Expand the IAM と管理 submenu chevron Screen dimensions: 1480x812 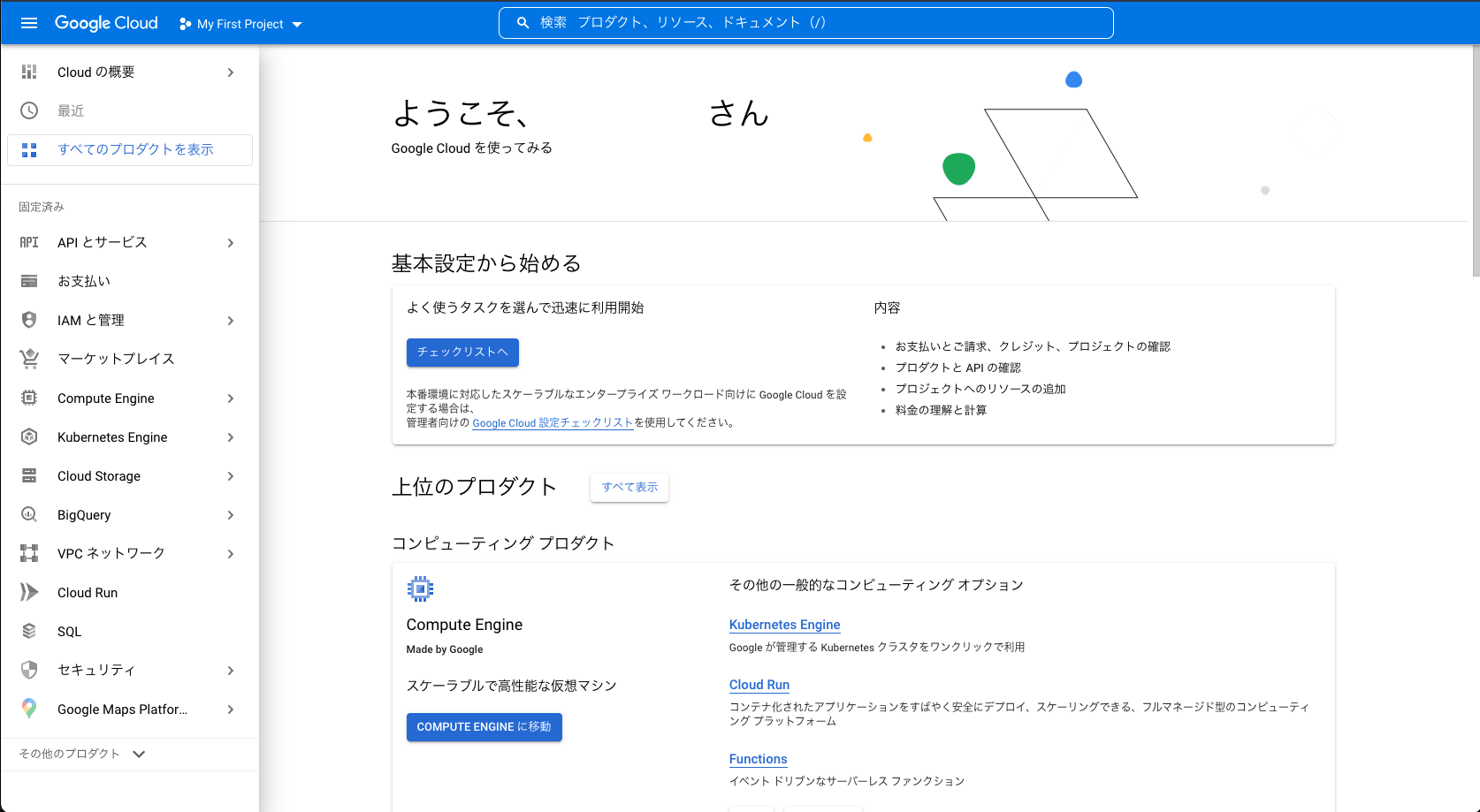(x=231, y=321)
